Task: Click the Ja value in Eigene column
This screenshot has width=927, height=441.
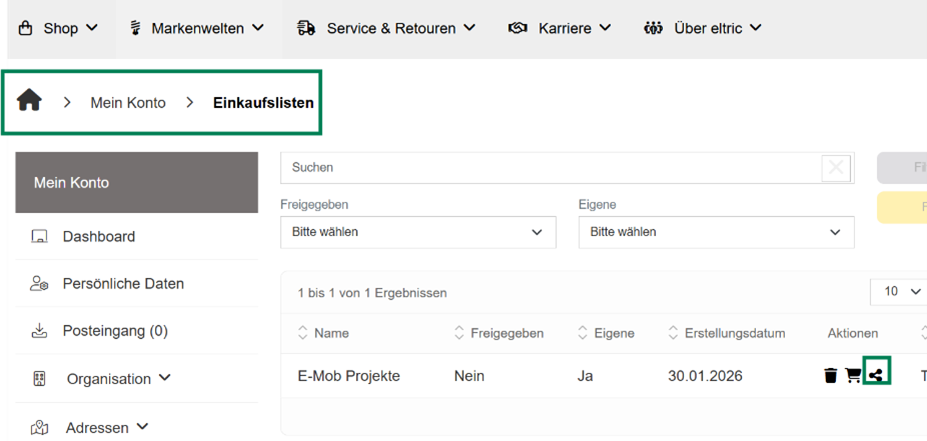Action: [x=585, y=376]
